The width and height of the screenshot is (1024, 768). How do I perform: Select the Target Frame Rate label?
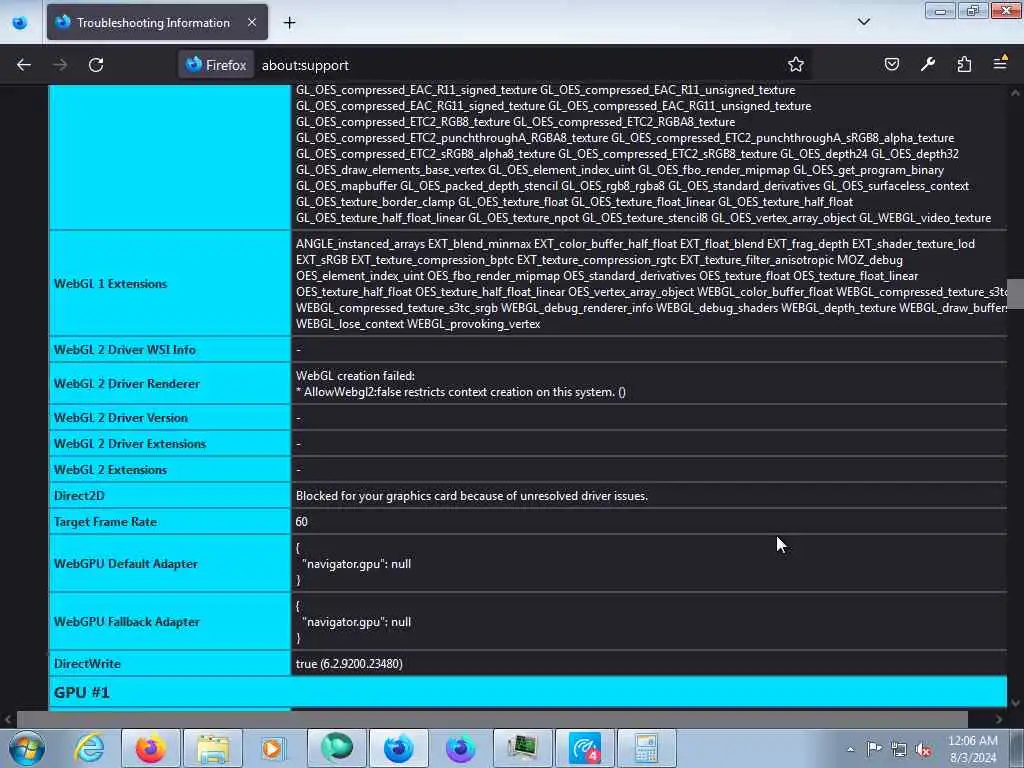(x=105, y=522)
